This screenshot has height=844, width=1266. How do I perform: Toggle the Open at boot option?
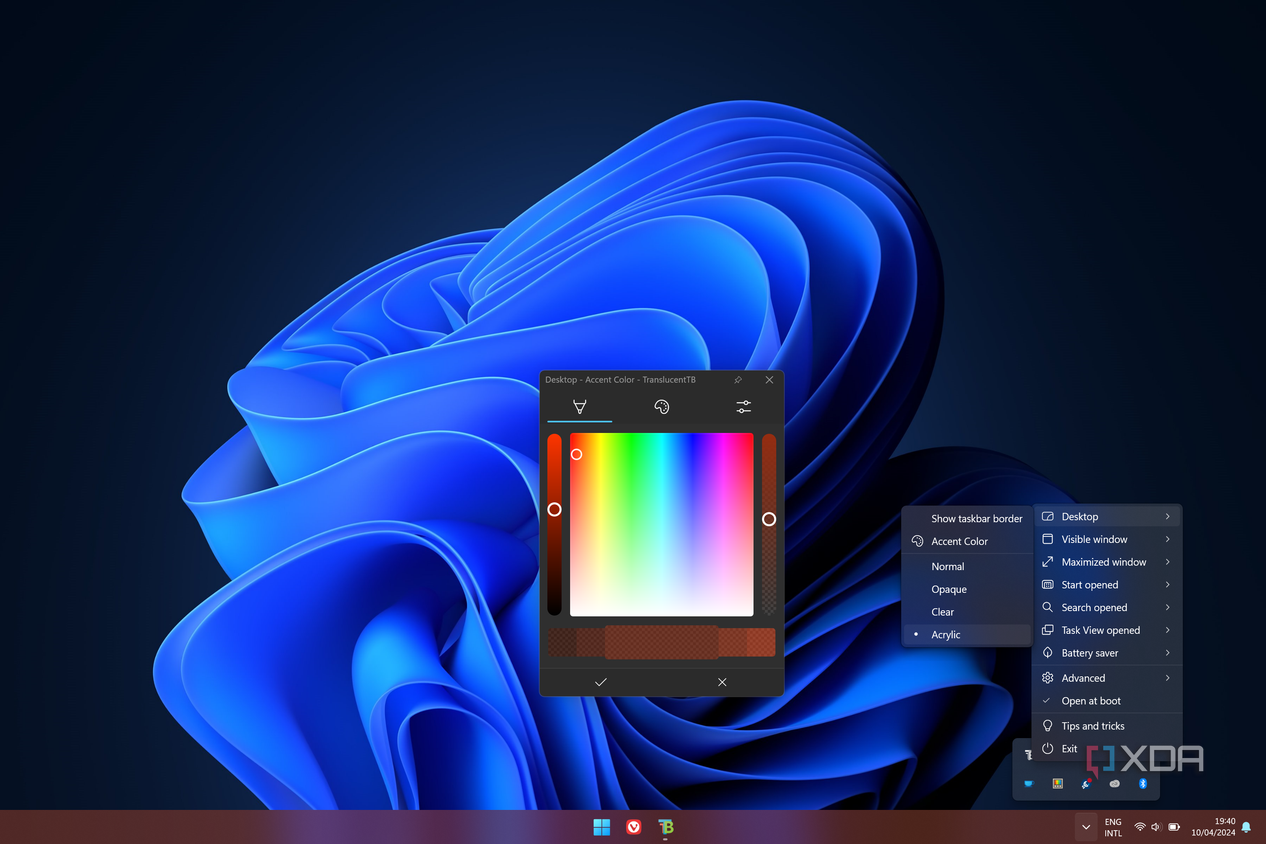(x=1107, y=701)
